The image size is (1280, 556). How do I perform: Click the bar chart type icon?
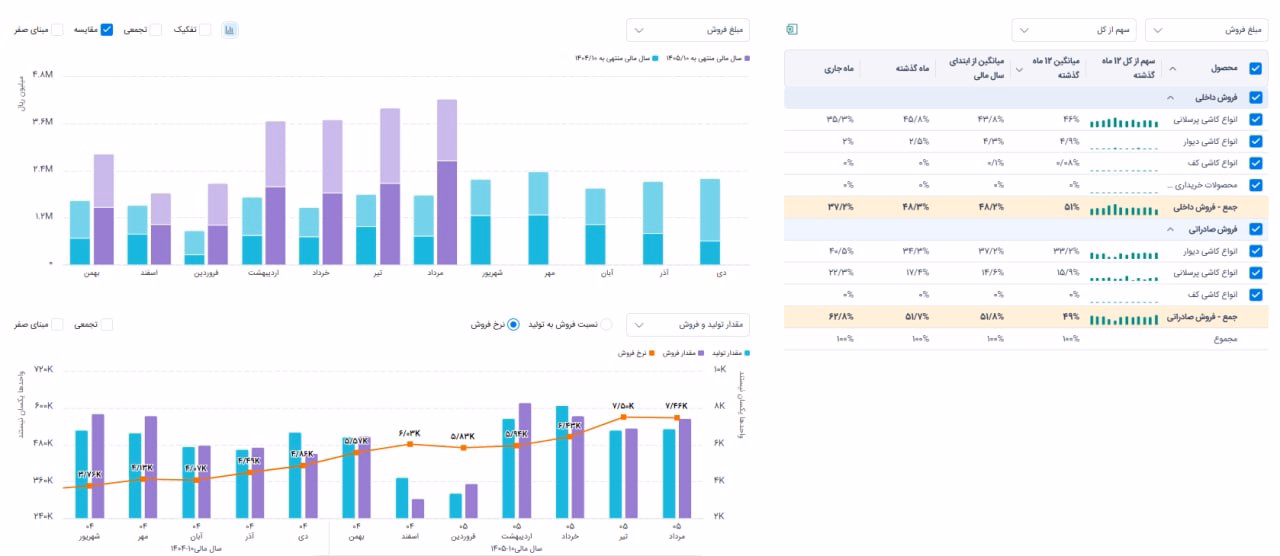230,30
